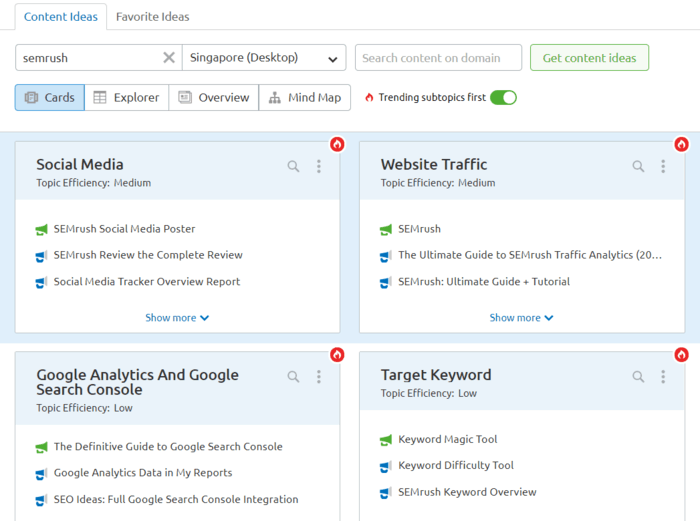Click megaphone icon beside SEMrush Review the Complete Review
Screen dimensions: 700x521
pos(42,256)
